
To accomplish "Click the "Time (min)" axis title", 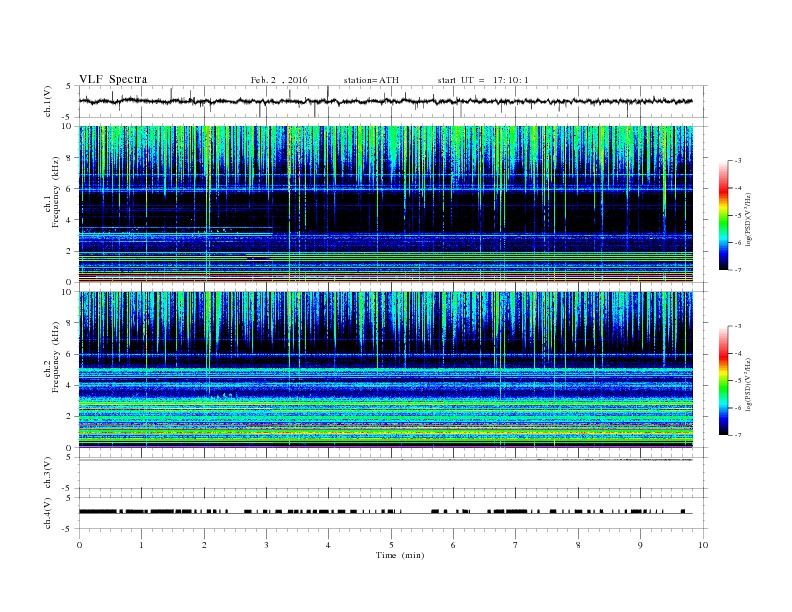I will tap(400, 555).
